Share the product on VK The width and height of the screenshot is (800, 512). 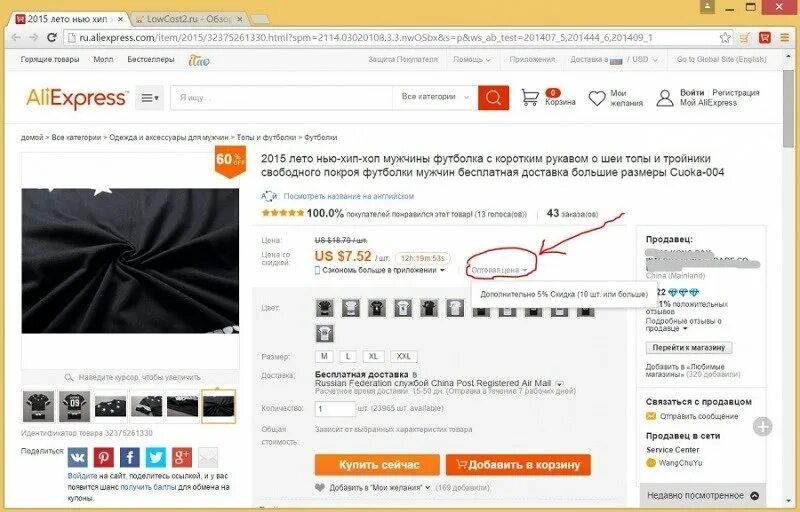point(78,457)
